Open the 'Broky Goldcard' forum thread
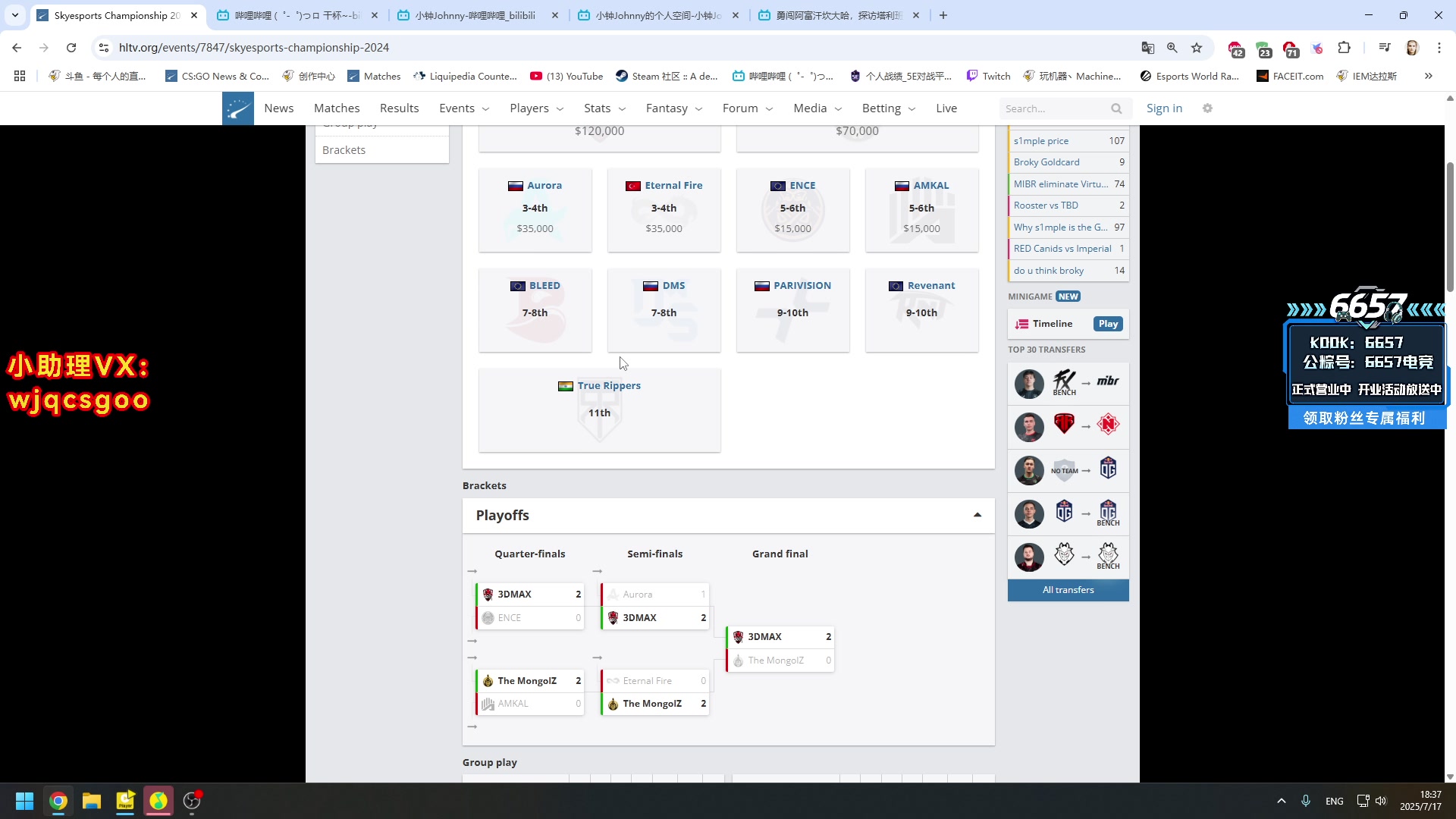 tap(1046, 162)
